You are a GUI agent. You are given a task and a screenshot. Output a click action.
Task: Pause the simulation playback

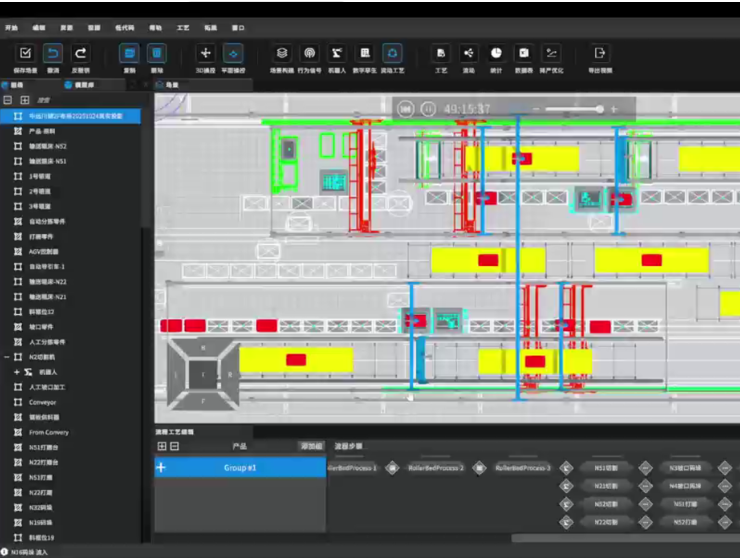(428, 109)
